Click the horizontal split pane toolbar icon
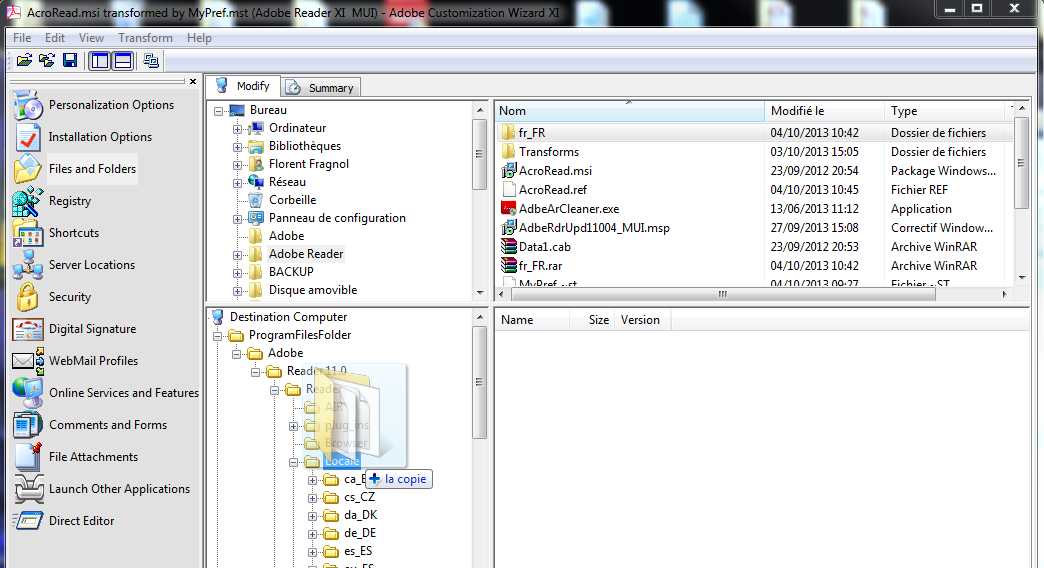This screenshot has height=568, width=1044. click(123, 61)
